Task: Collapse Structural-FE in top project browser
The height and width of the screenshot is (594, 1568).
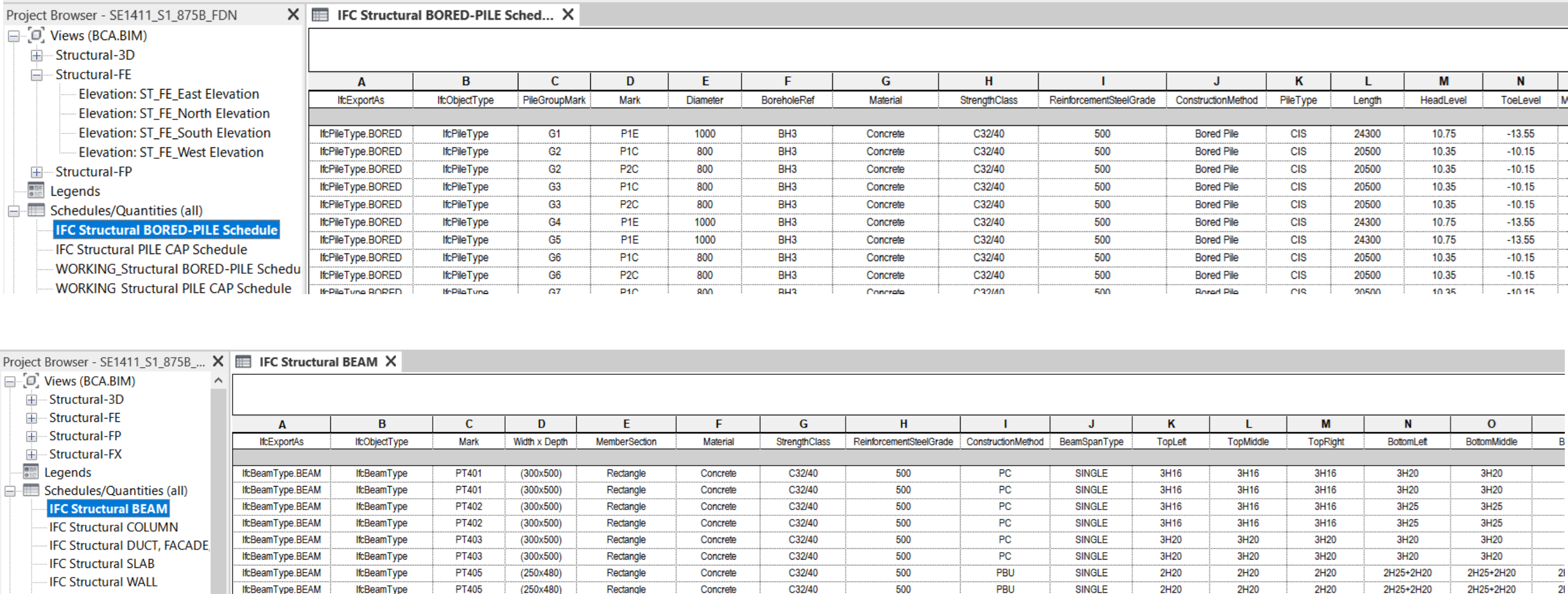Action: pyautogui.click(x=37, y=75)
